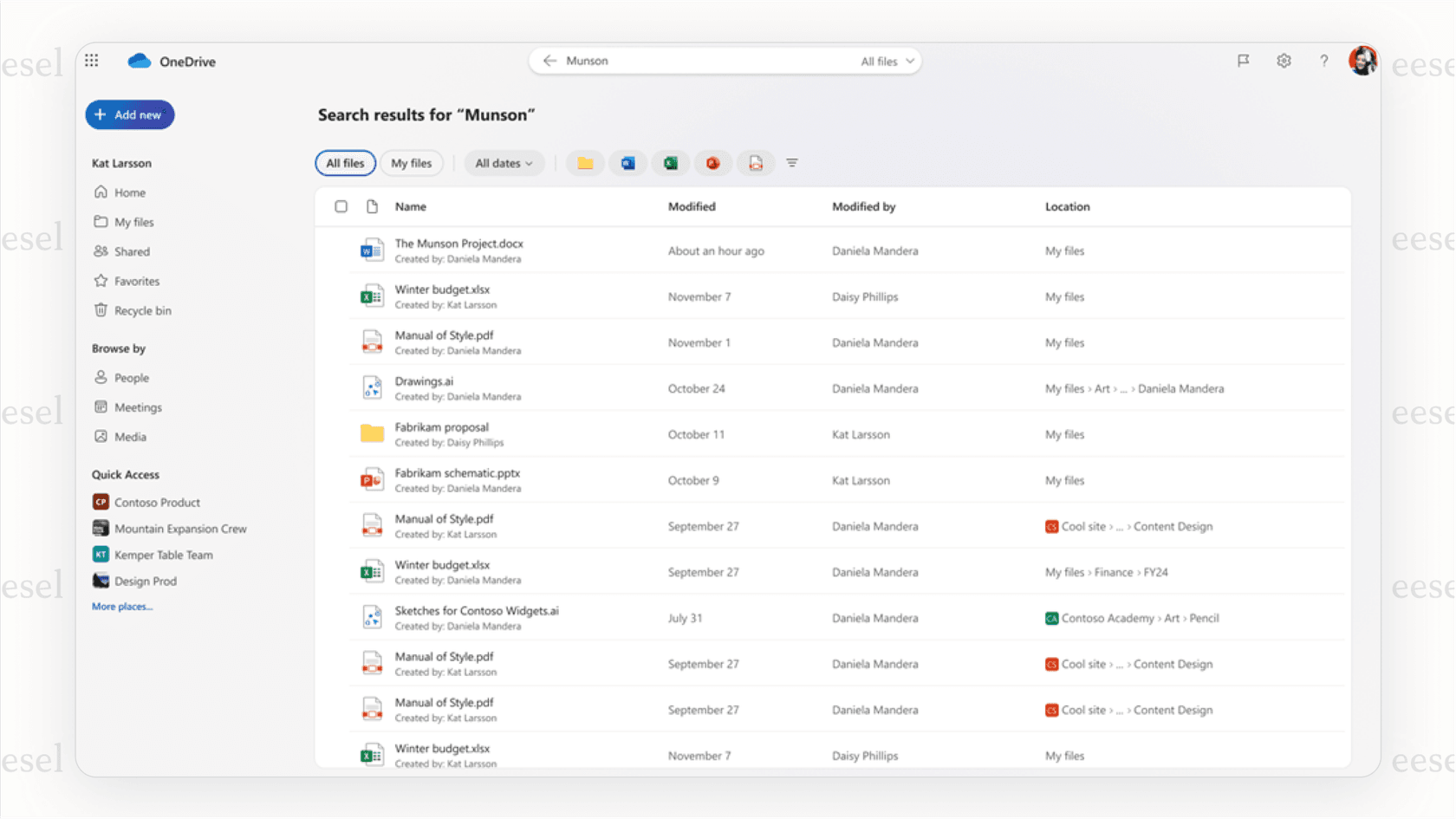Open the More places link
The width and height of the screenshot is (1456, 819).
(x=120, y=606)
